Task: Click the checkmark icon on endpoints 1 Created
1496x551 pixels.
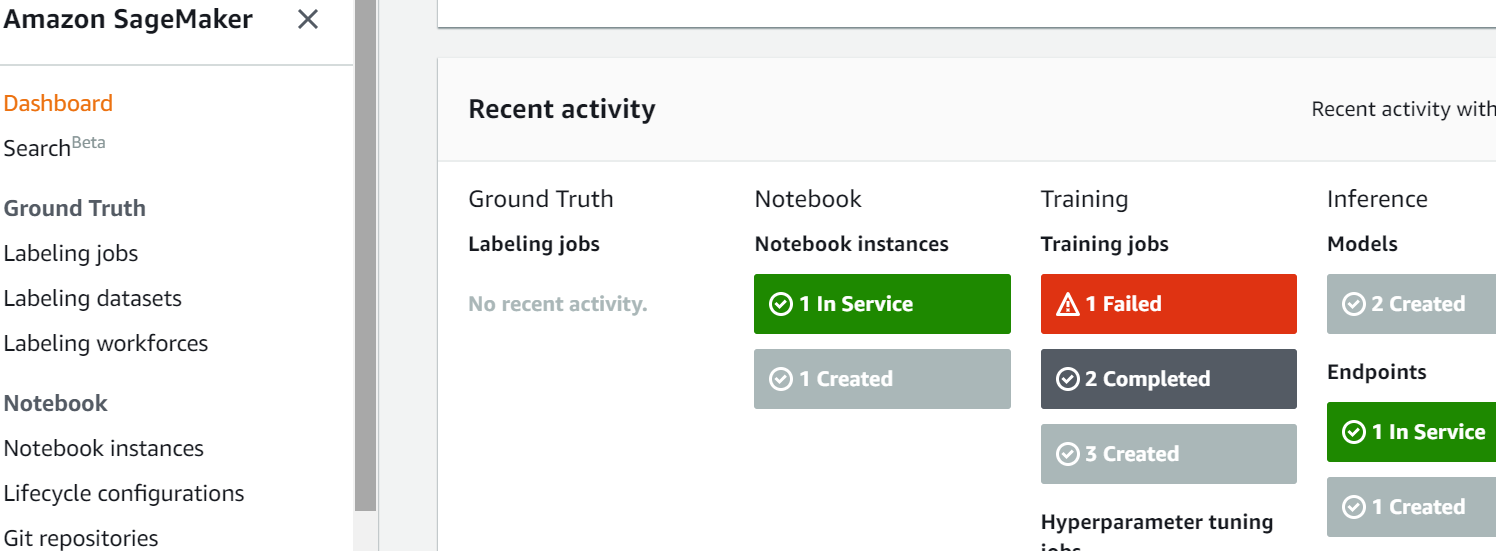Action: point(1354,507)
